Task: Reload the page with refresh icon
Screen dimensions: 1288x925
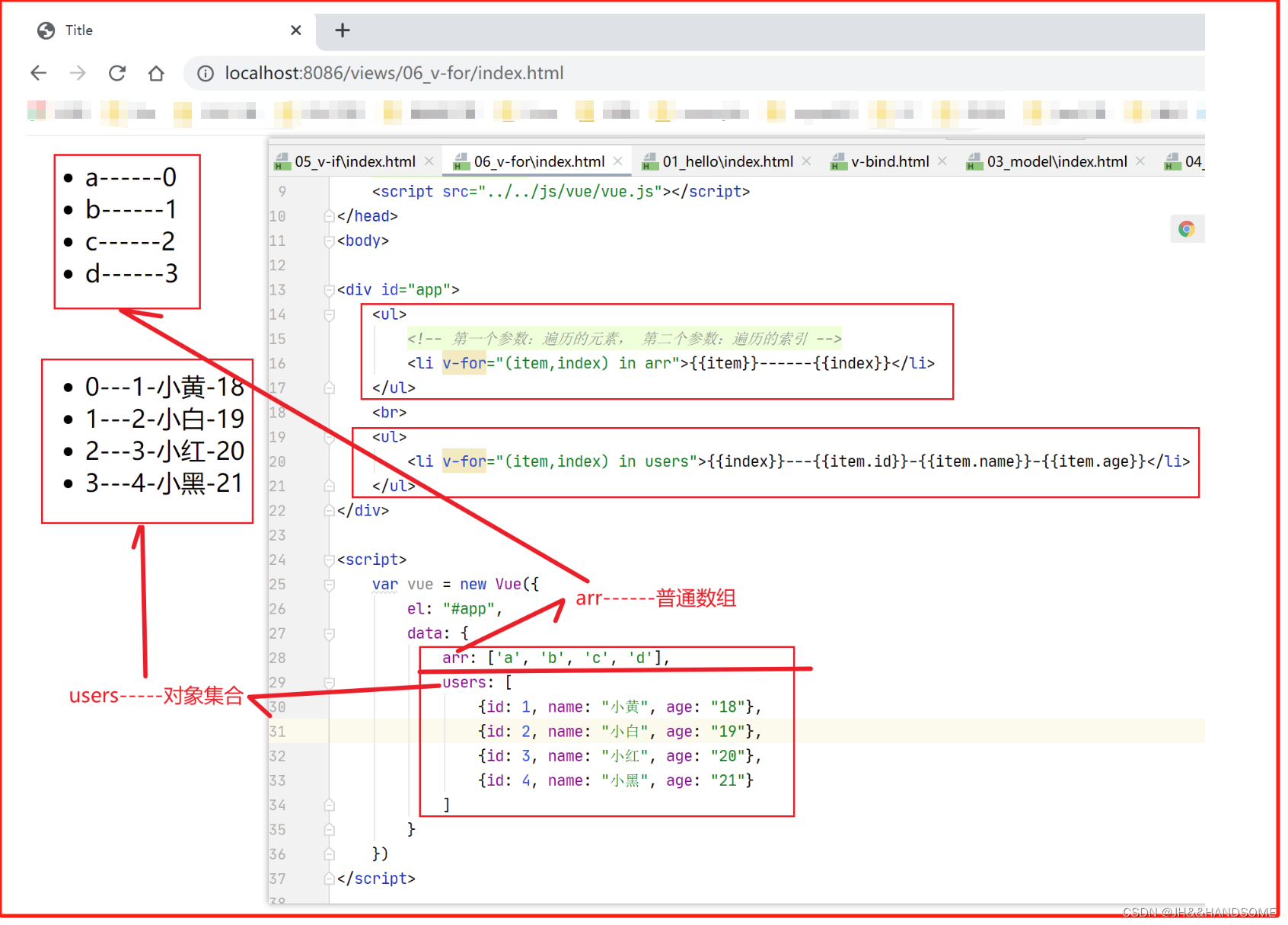Action: click(x=117, y=73)
